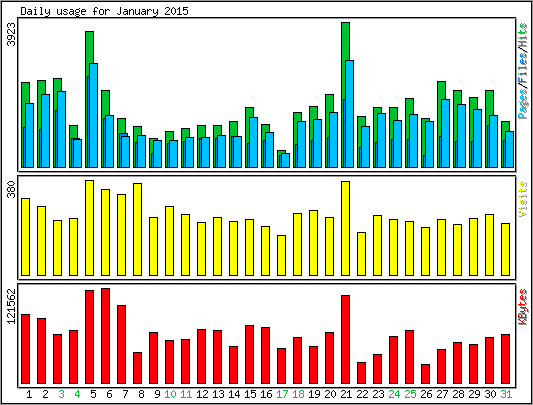Click the green day 10 axis label
This screenshot has height=405, width=533.
click(x=170, y=394)
